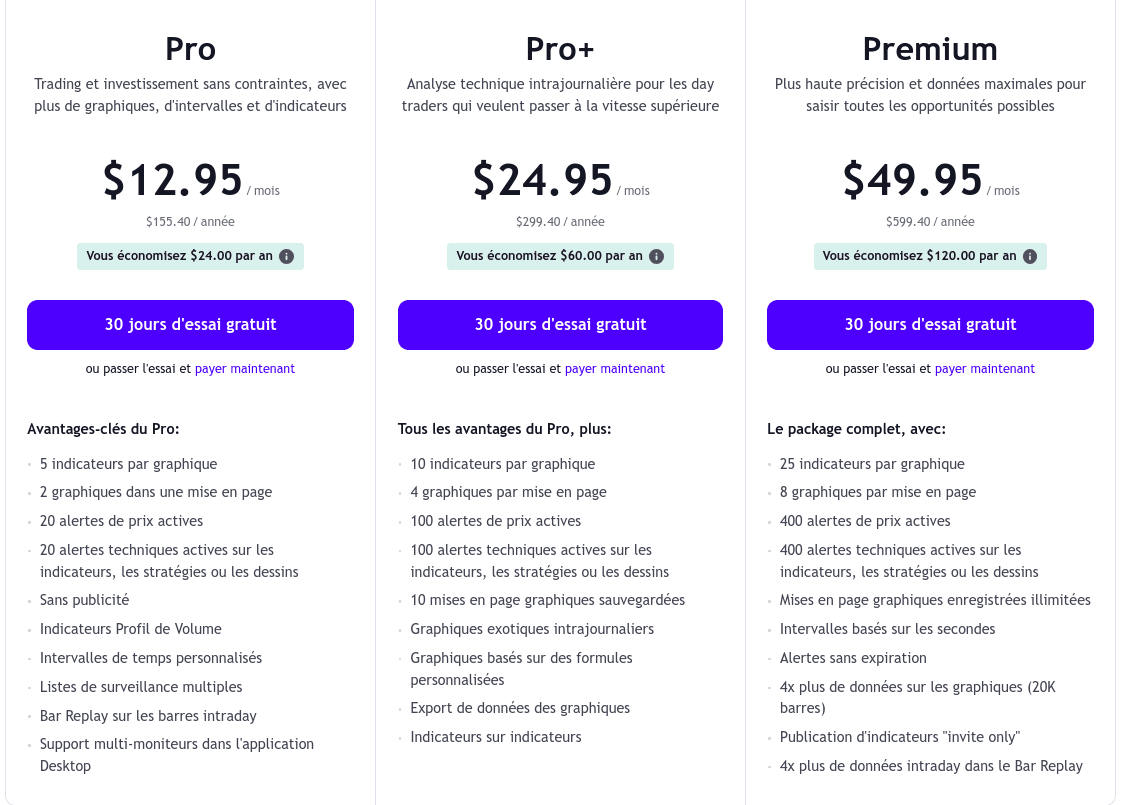This screenshot has width=1123, height=805.
Task: Start the Premium plan 30-day free trial
Action: 930,325
